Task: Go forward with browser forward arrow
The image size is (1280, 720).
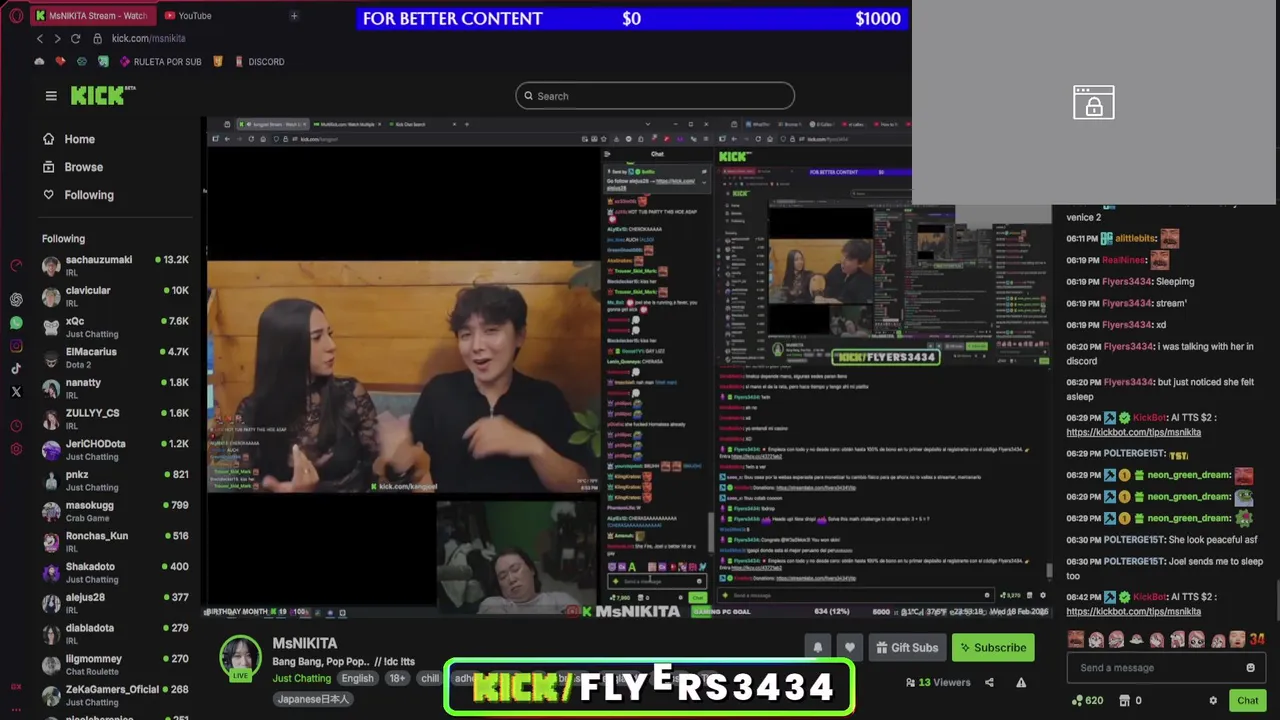Action: tap(57, 38)
